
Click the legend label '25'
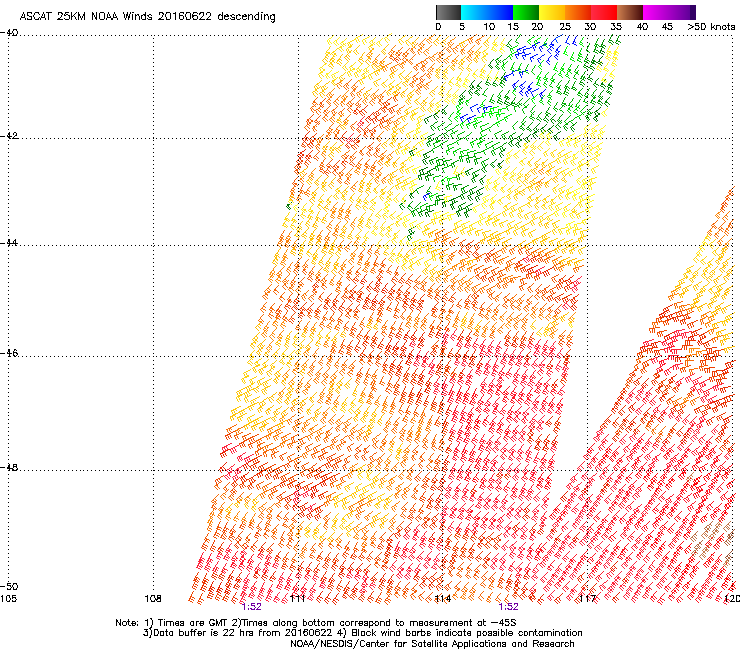pos(565,27)
